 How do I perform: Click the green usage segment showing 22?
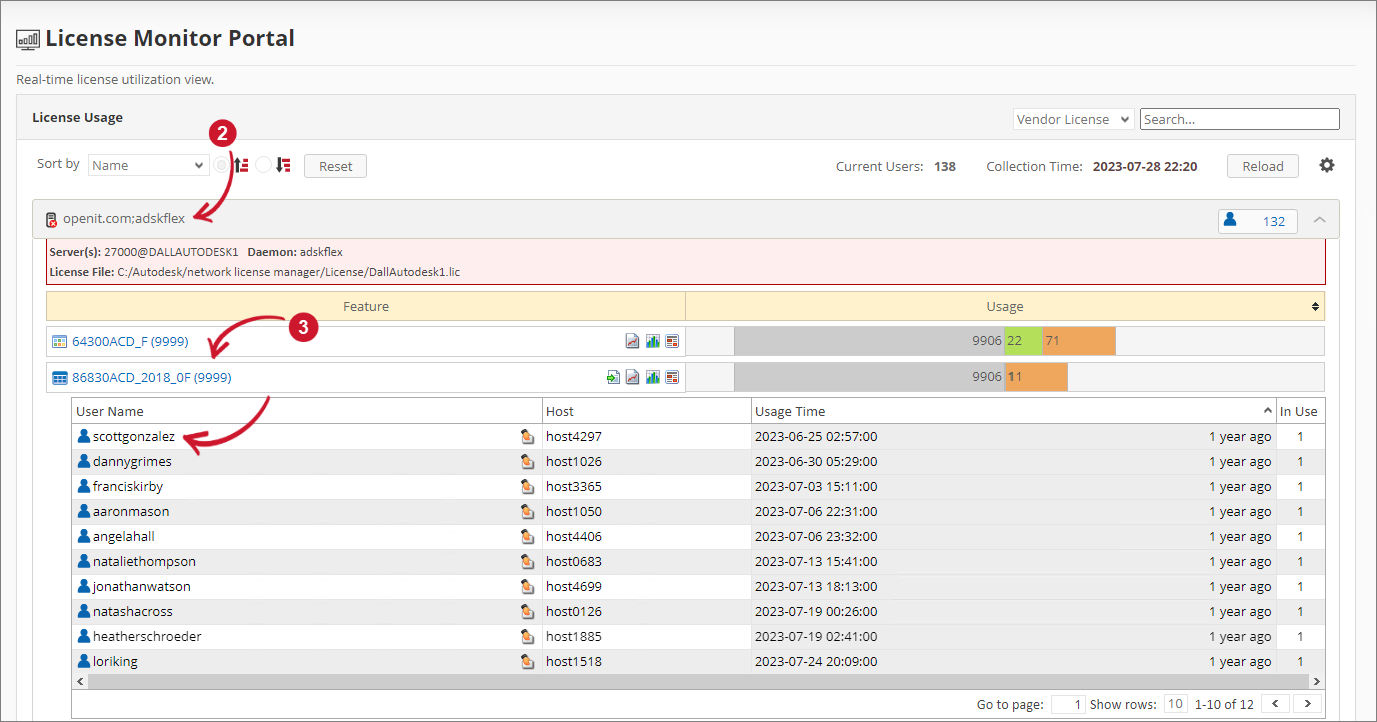(x=1023, y=341)
